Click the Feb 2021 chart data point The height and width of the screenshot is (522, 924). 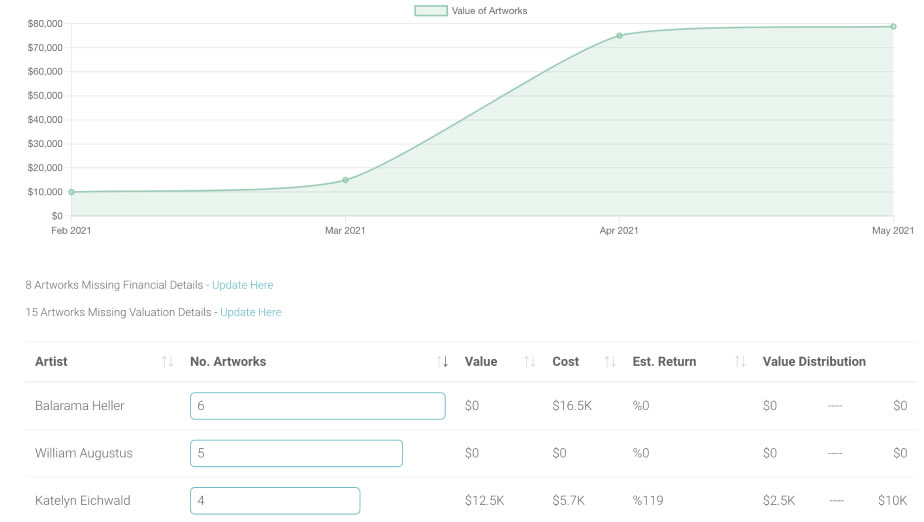(x=72, y=192)
